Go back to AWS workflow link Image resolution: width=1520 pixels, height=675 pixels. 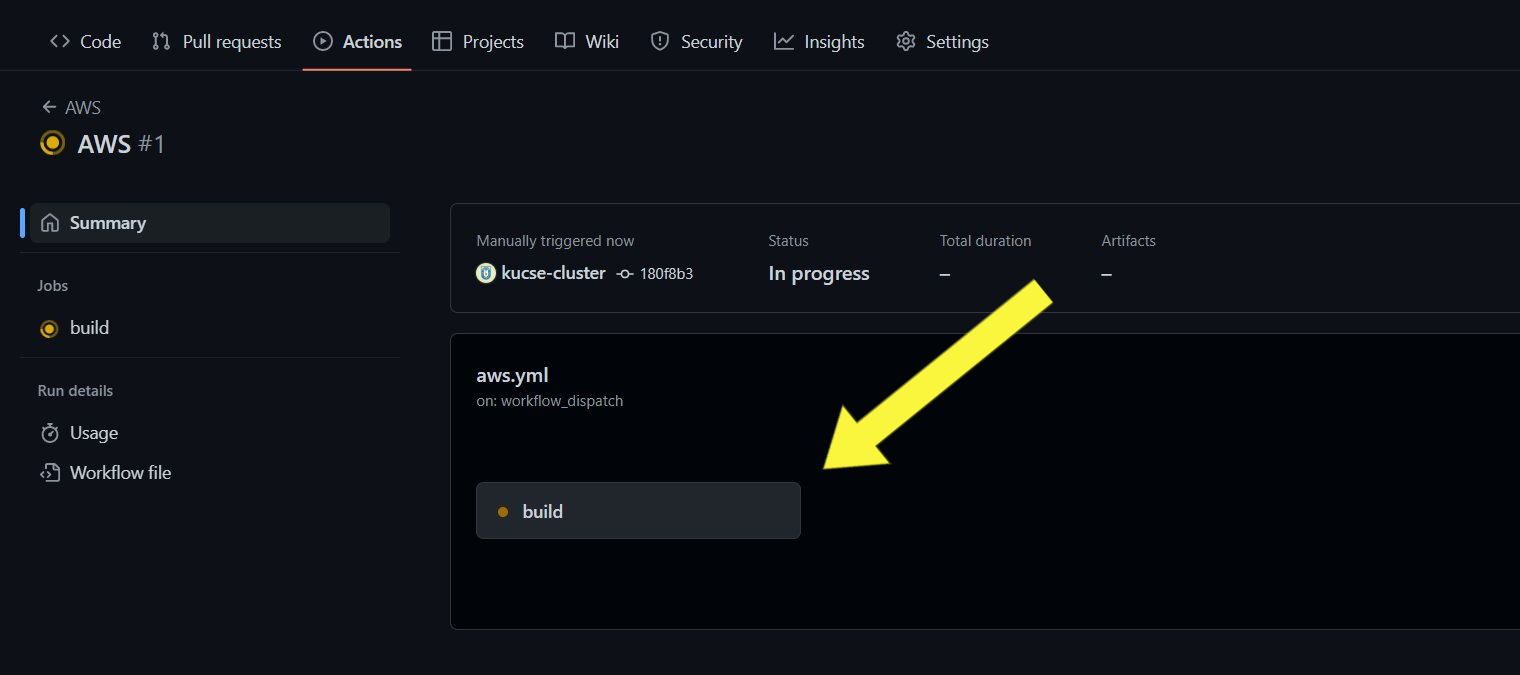click(x=83, y=107)
